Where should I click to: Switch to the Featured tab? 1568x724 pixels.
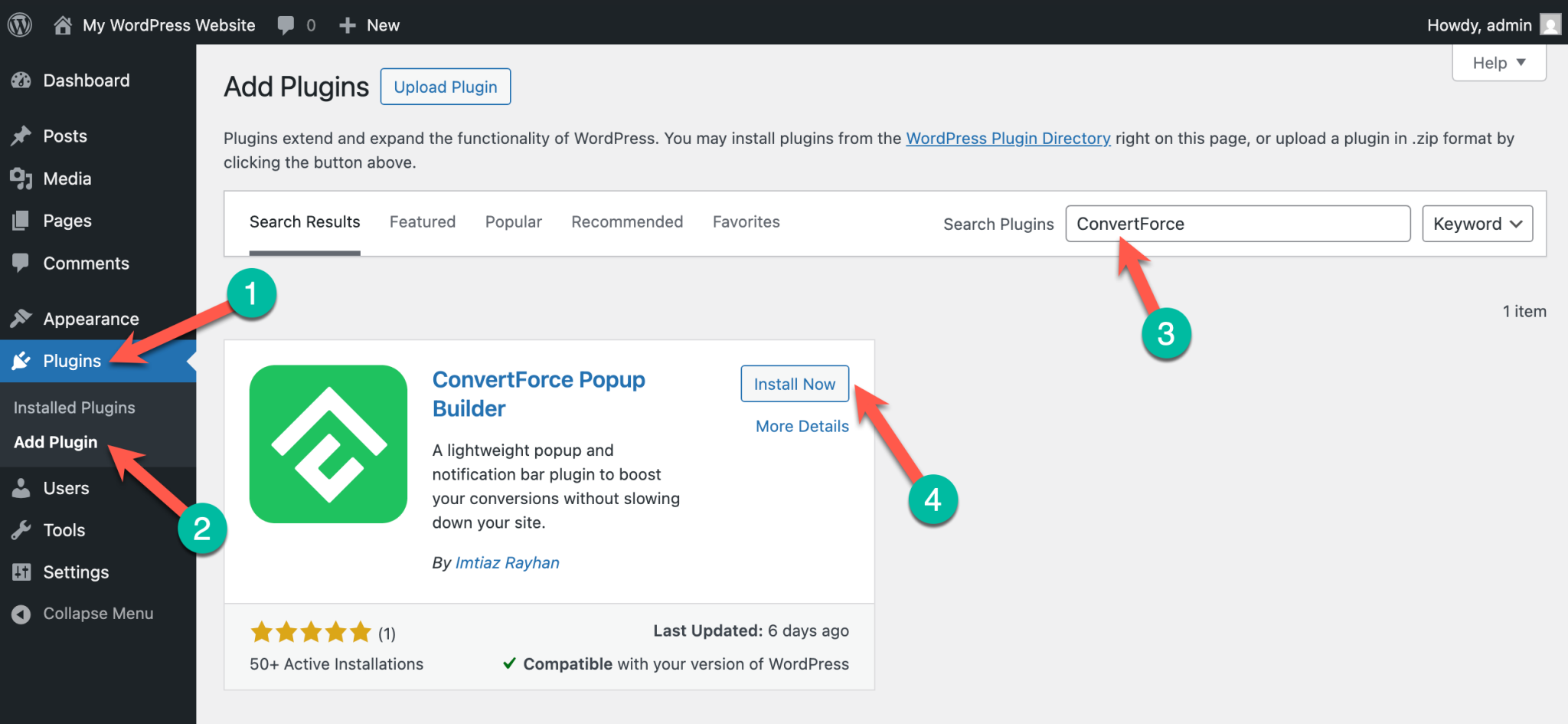pos(423,222)
